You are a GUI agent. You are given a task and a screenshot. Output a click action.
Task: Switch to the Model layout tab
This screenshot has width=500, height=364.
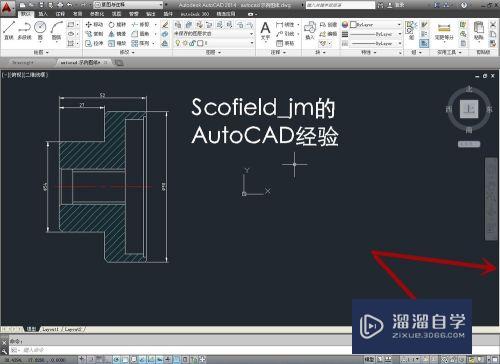click(31, 329)
